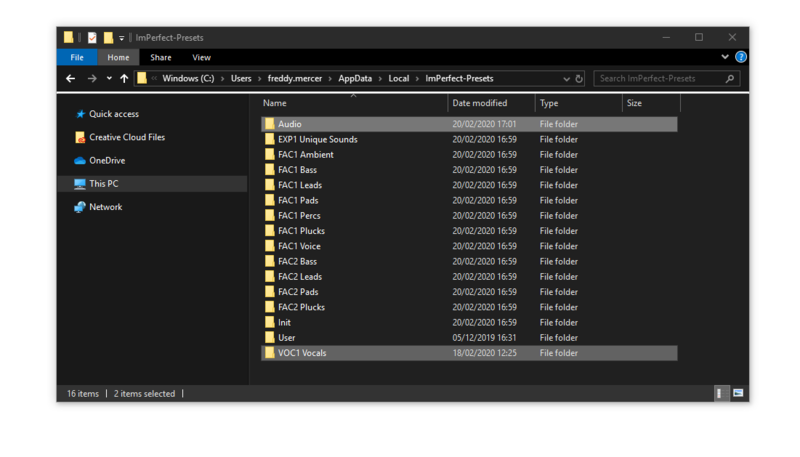Switch to the details view in status bar

tap(720, 394)
